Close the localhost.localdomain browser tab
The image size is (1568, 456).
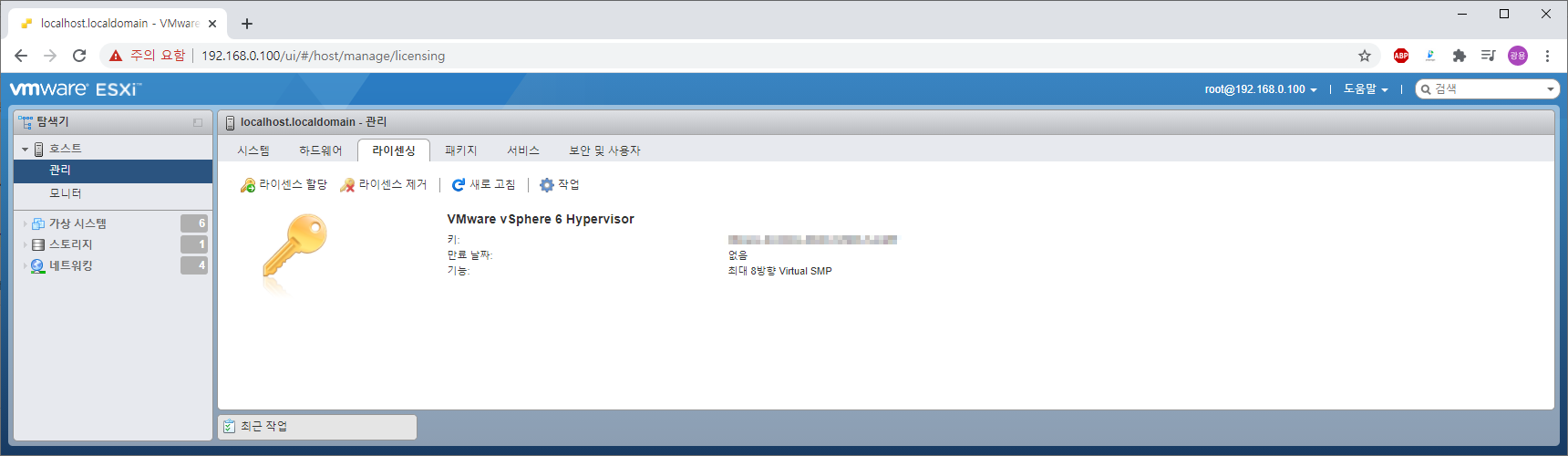[212, 24]
